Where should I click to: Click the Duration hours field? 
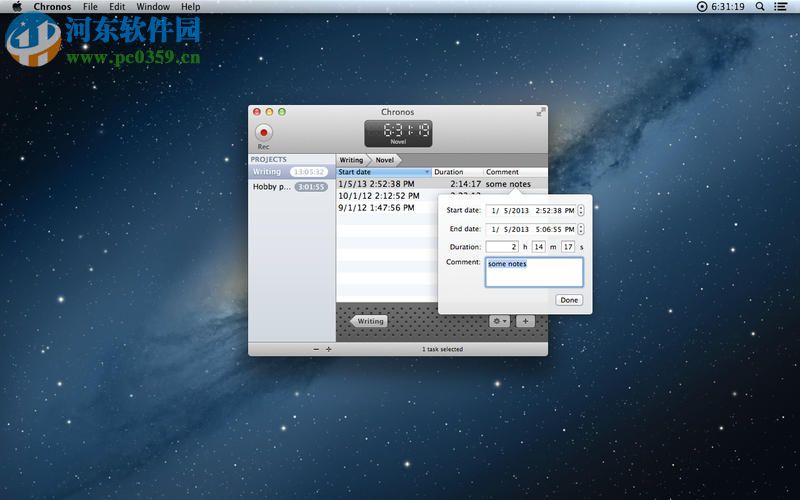pyautogui.click(x=502, y=247)
